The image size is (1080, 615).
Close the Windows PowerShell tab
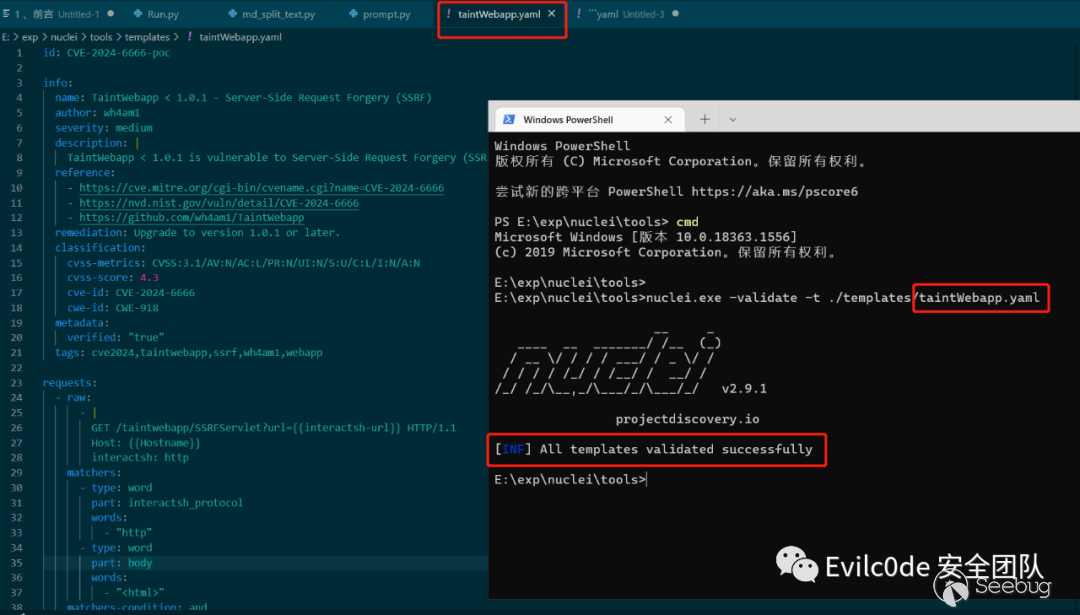[x=668, y=119]
